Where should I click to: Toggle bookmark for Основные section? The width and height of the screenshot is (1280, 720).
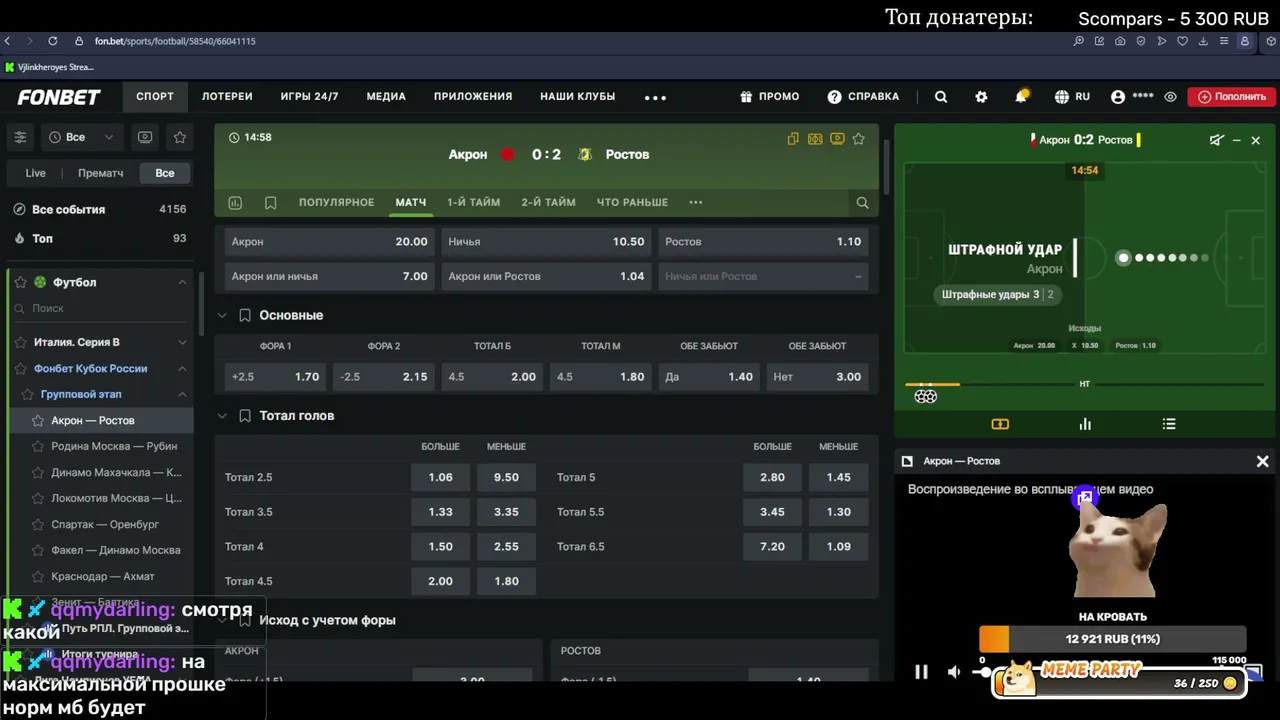tap(245, 315)
